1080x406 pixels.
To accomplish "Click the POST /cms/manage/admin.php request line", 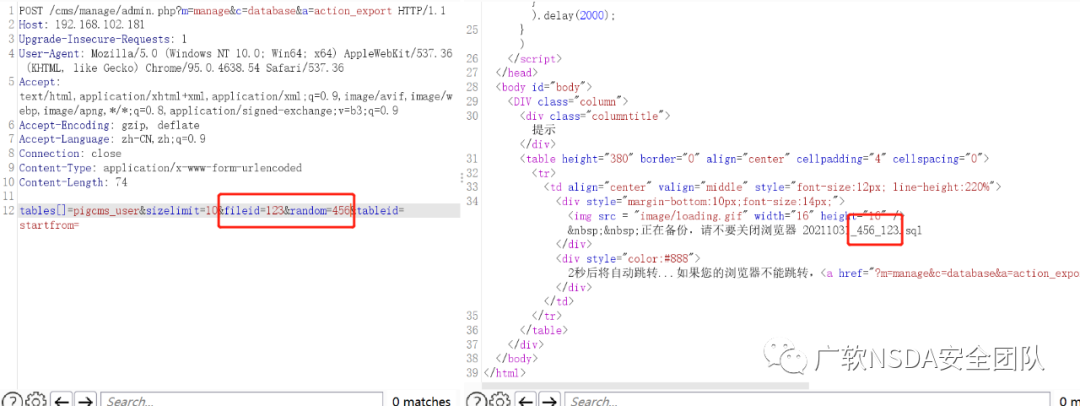I will click(x=232, y=10).
